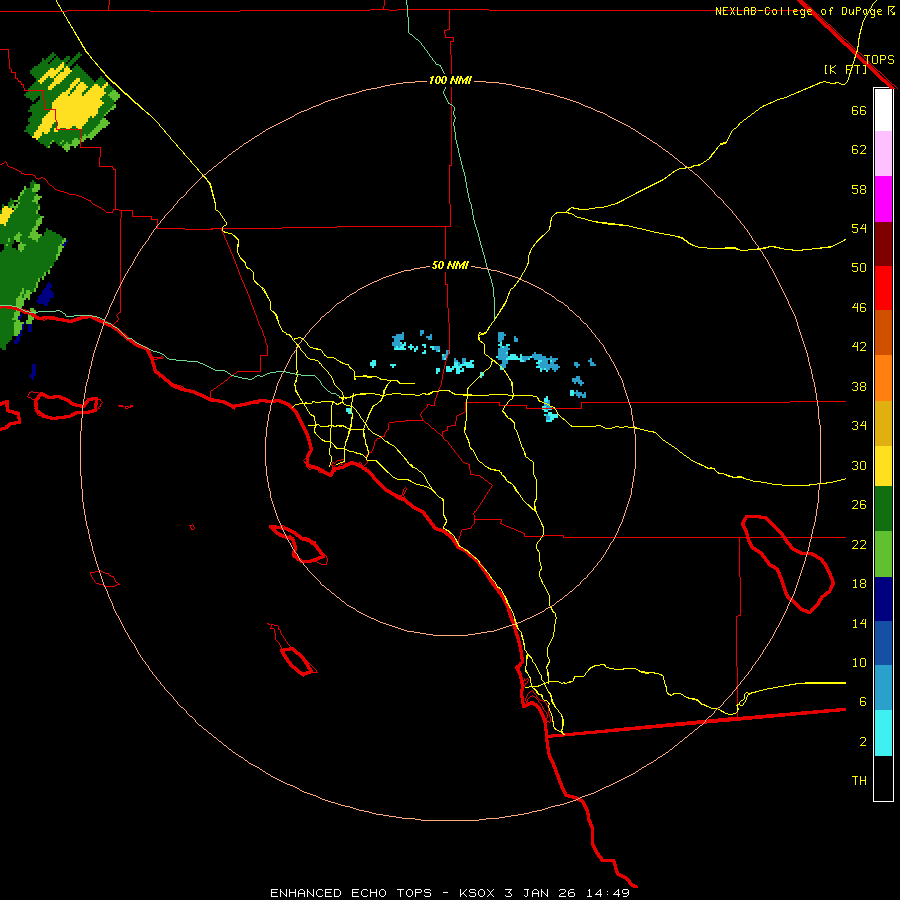The height and width of the screenshot is (900, 900).
Task: Click the legend value 6
Action: point(862,701)
